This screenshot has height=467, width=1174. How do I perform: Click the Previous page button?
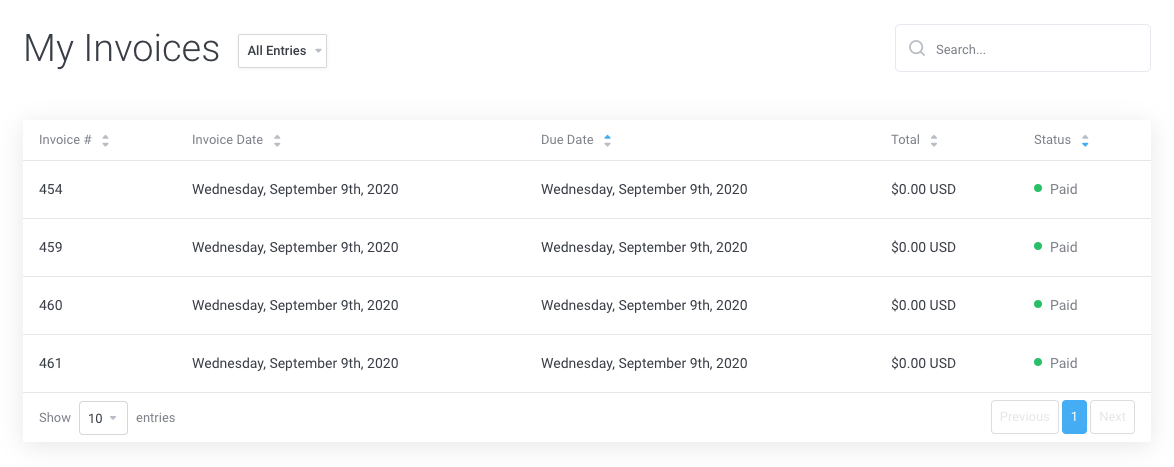click(1024, 417)
